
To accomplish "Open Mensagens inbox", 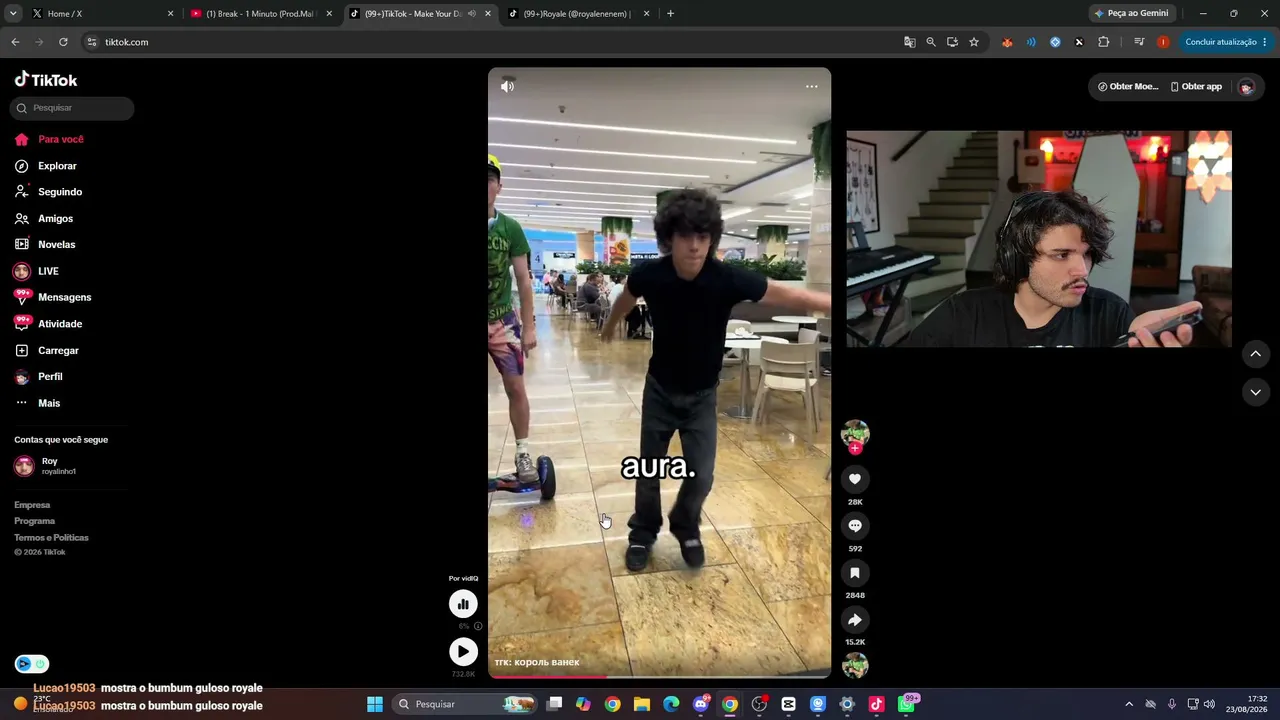I will [53, 298].
